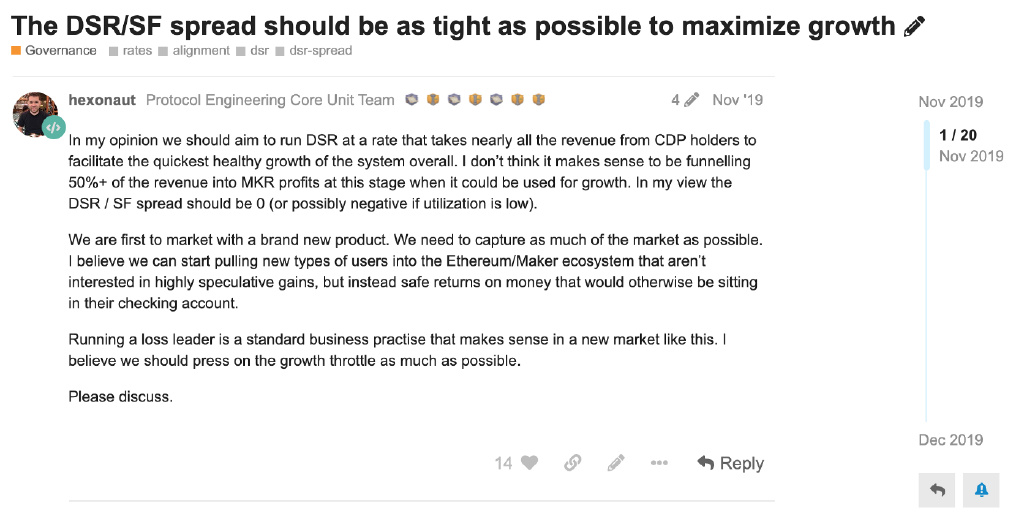This screenshot has width=1024, height=513.
Task: Jump to Nov 2019 at the timeline's start
Action: point(950,102)
